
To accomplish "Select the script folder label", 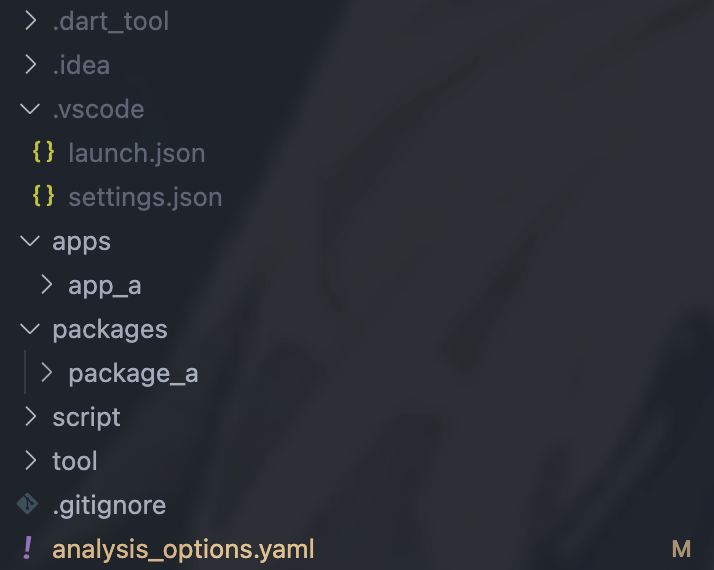I will [x=86, y=417].
